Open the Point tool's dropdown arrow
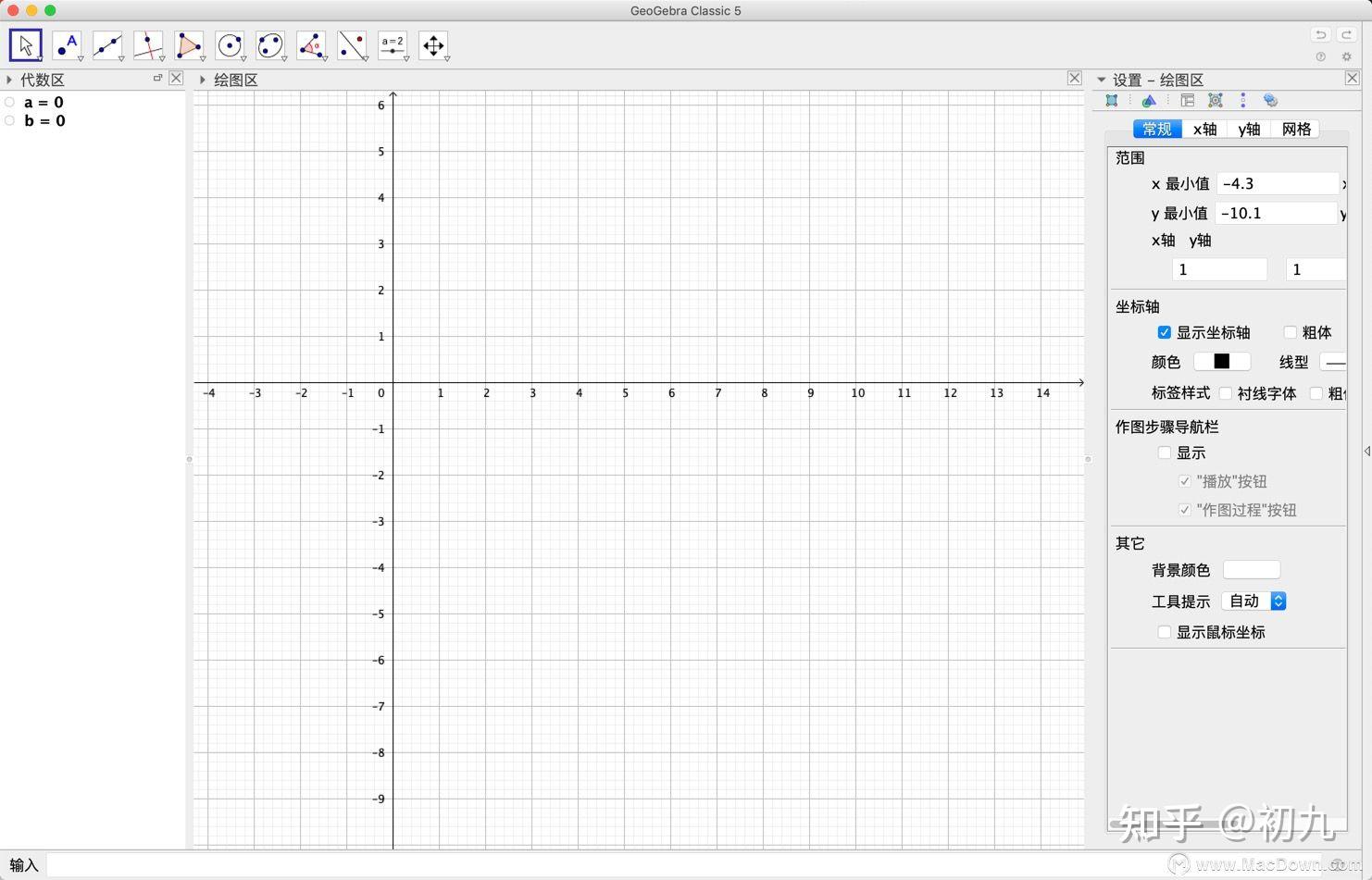Viewport: 1372px width, 880px height. (81, 59)
